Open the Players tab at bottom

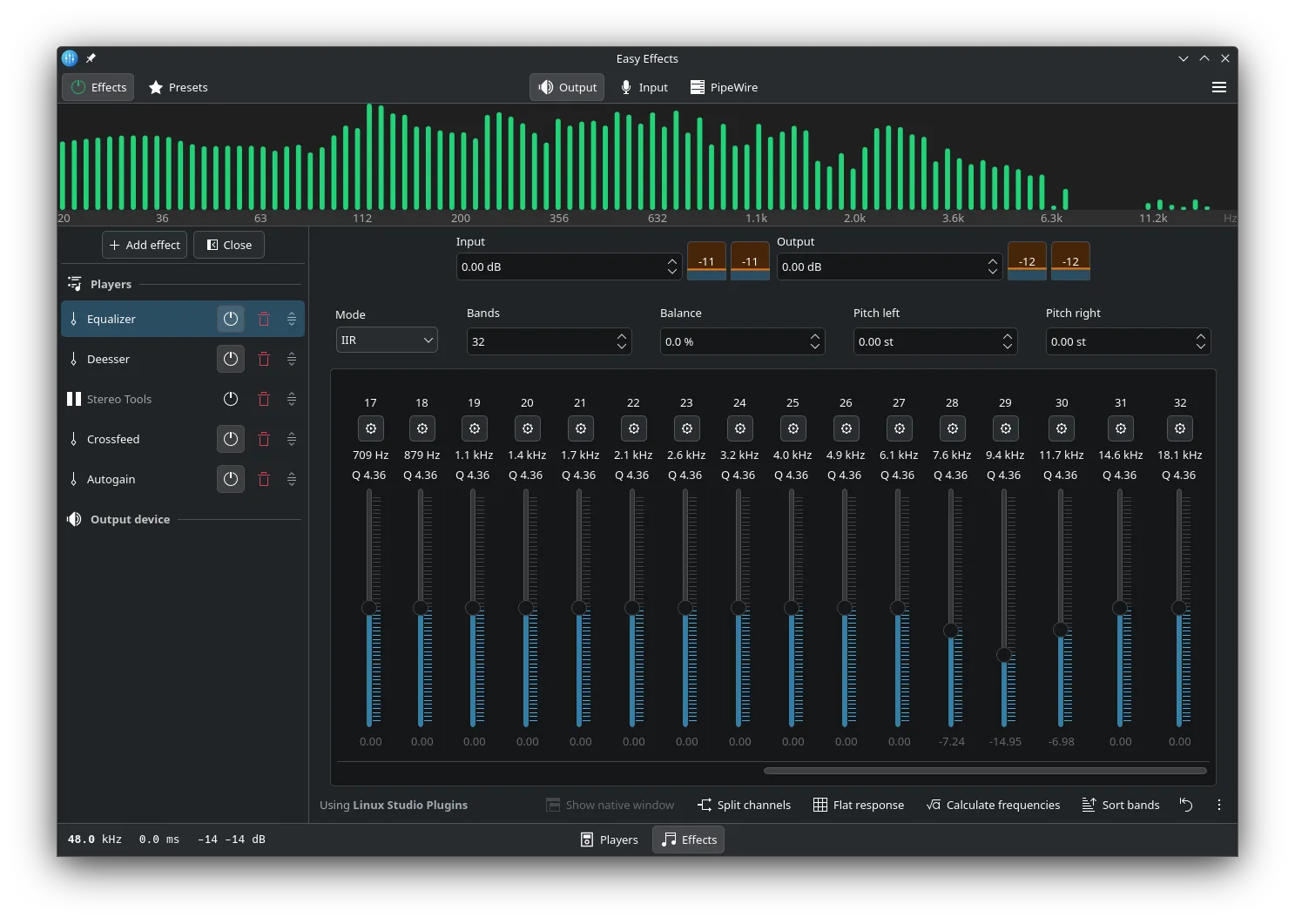click(610, 840)
